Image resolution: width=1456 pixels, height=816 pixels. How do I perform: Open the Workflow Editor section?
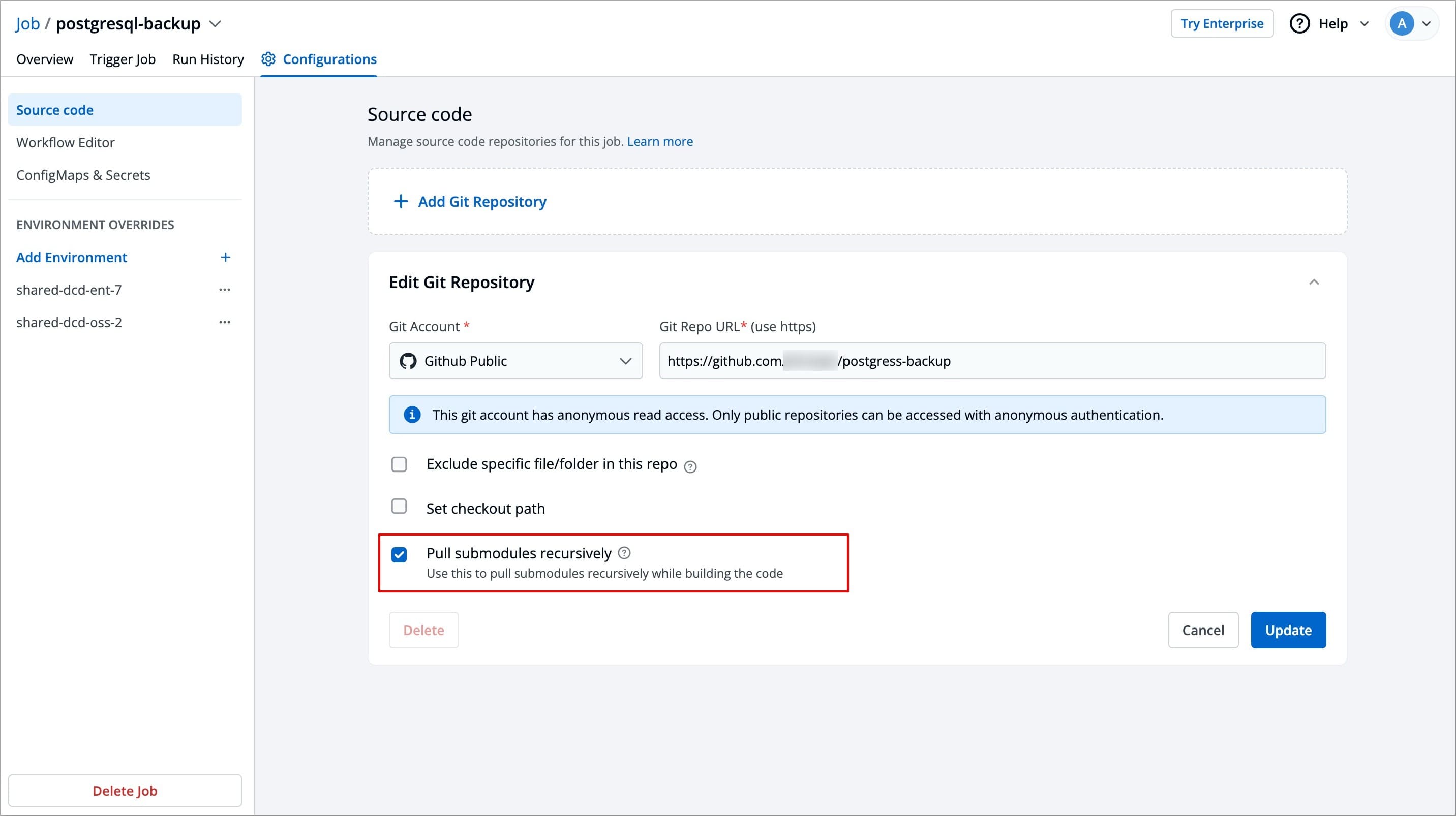[x=65, y=142]
